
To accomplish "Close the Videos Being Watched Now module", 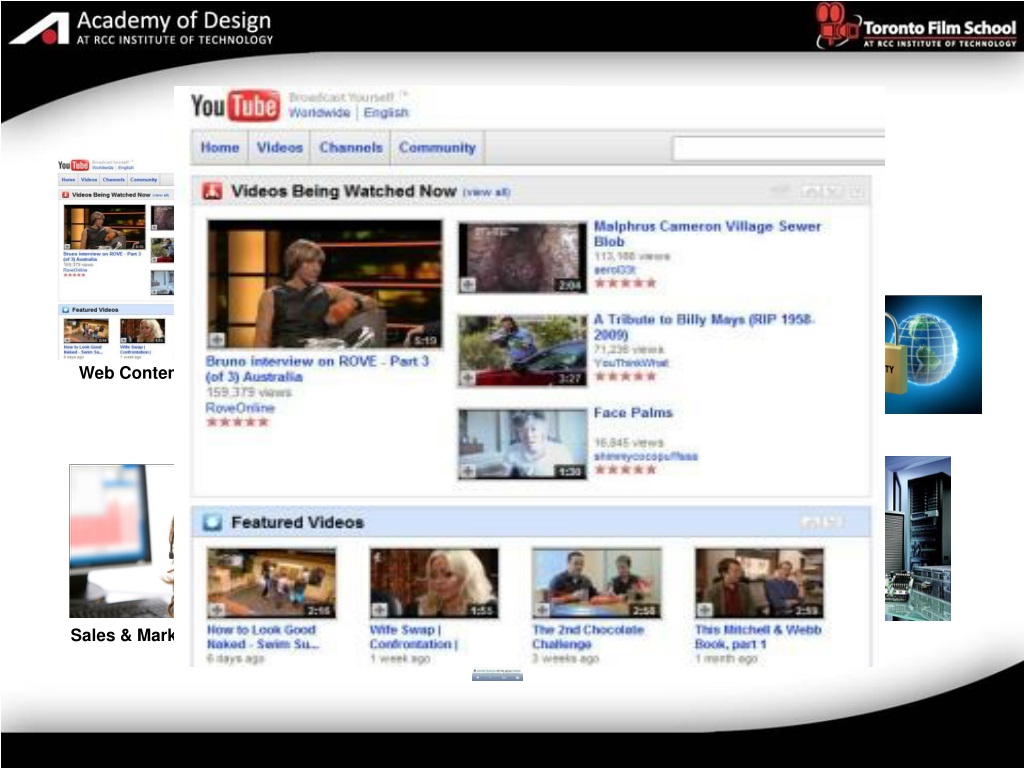I will click(856, 191).
